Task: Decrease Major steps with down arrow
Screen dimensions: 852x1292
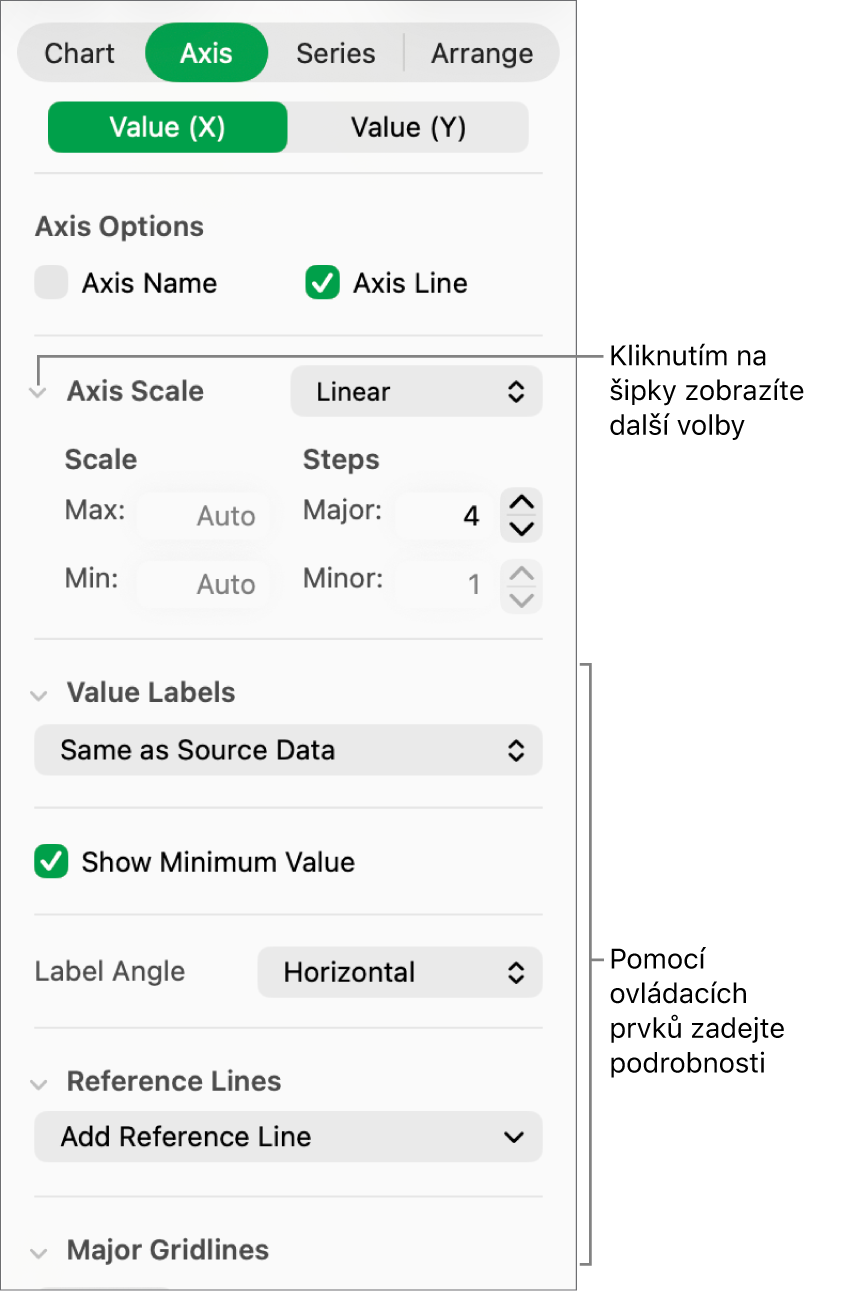Action: (522, 529)
